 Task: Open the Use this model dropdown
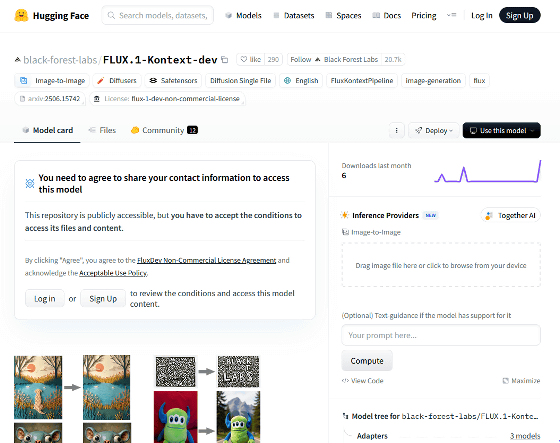501,130
